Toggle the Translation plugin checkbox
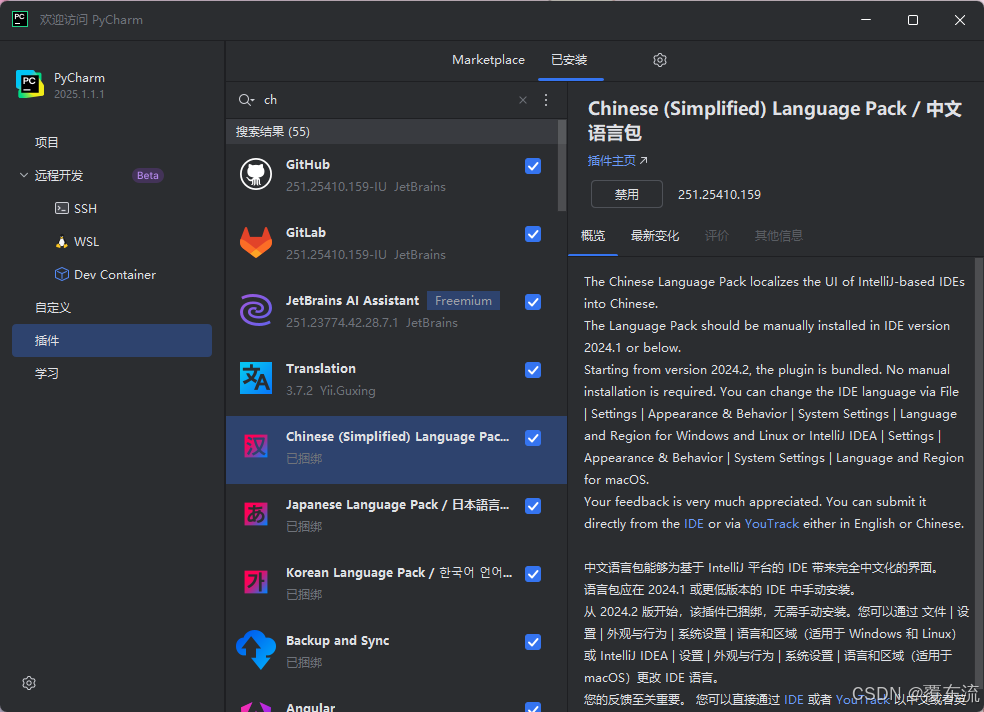The height and width of the screenshot is (712, 984). click(533, 370)
